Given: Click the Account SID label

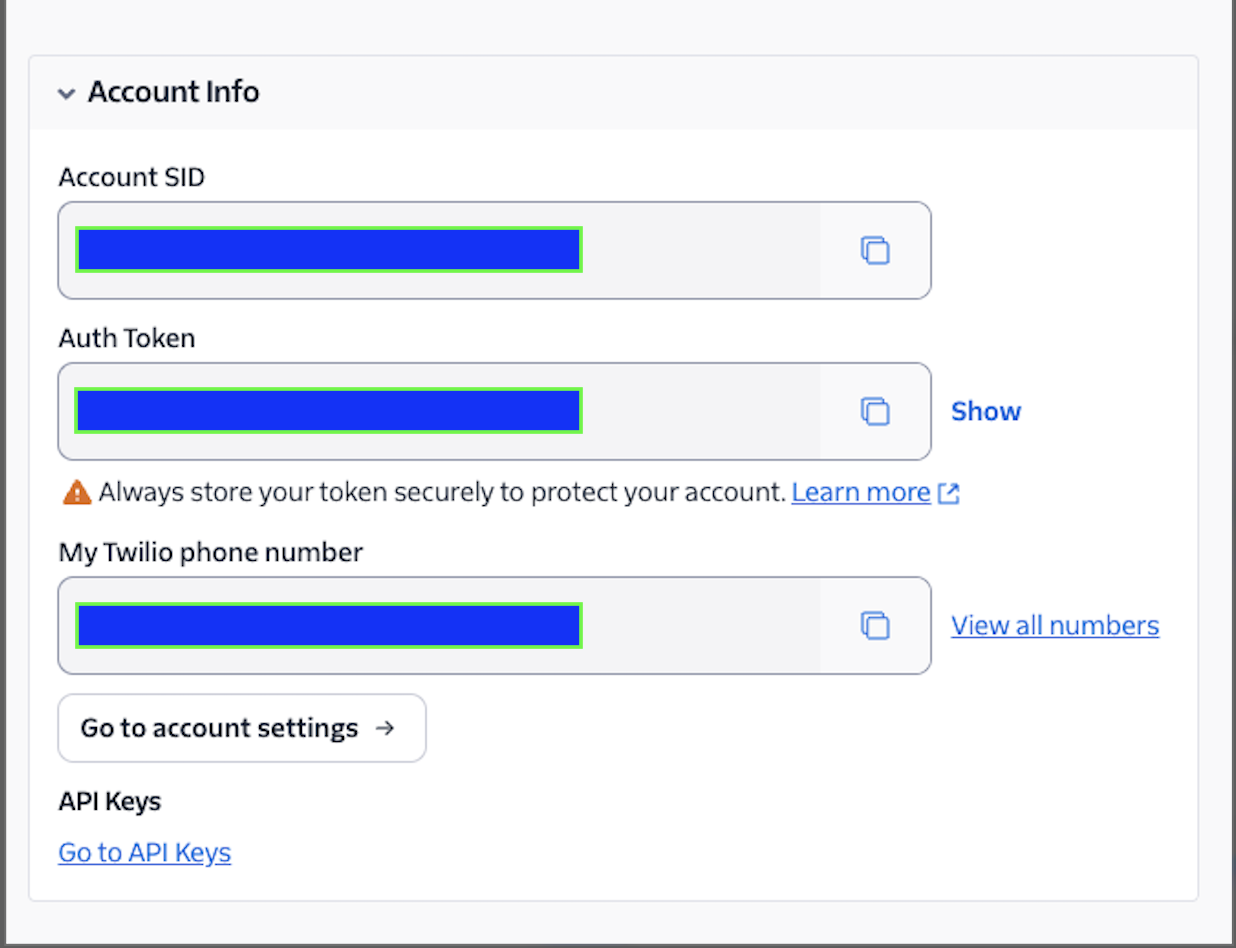Looking at the screenshot, I should 131,177.
